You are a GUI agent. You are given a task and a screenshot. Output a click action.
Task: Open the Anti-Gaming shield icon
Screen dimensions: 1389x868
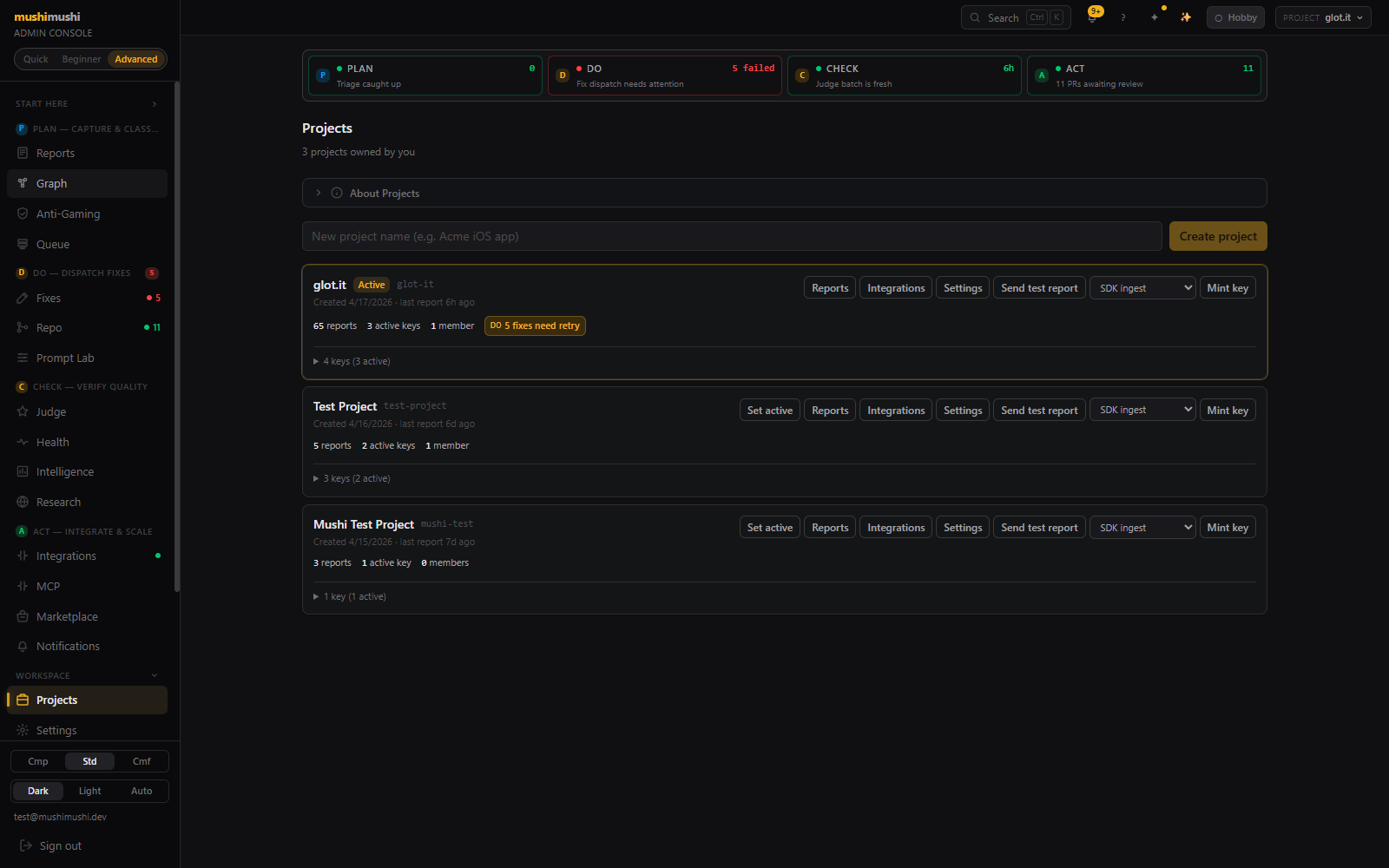point(23,214)
